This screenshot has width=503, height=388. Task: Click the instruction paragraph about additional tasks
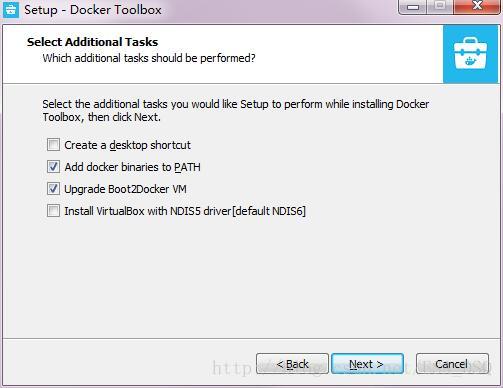235,111
